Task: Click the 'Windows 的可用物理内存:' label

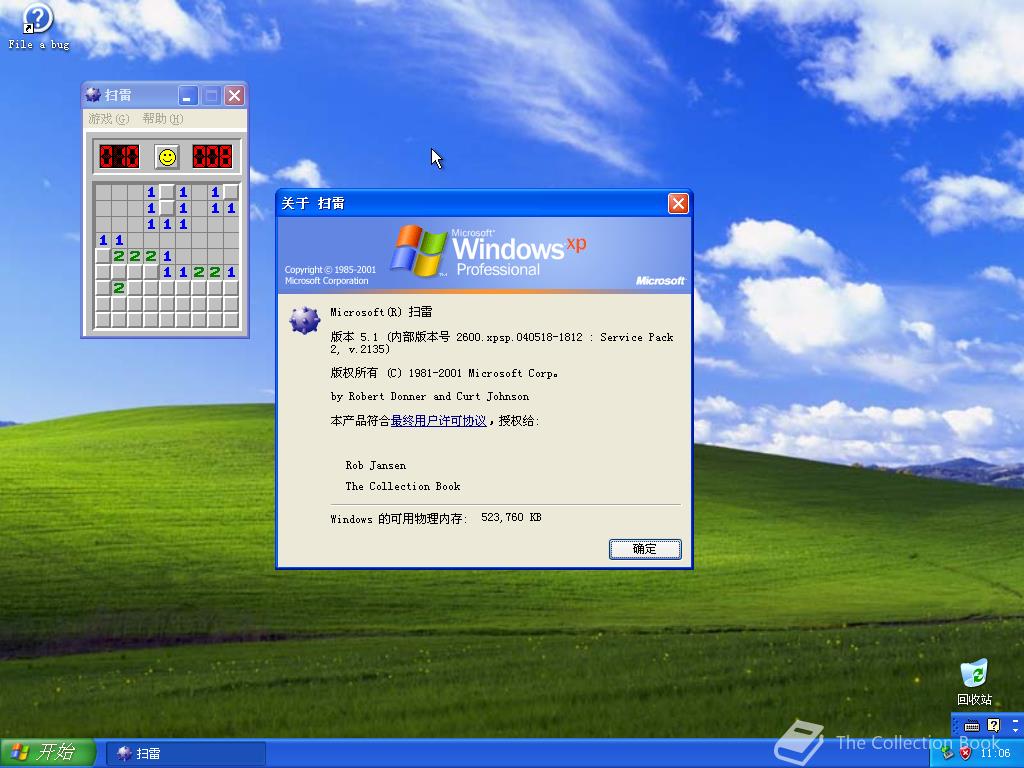Action: tap(399, 519)
